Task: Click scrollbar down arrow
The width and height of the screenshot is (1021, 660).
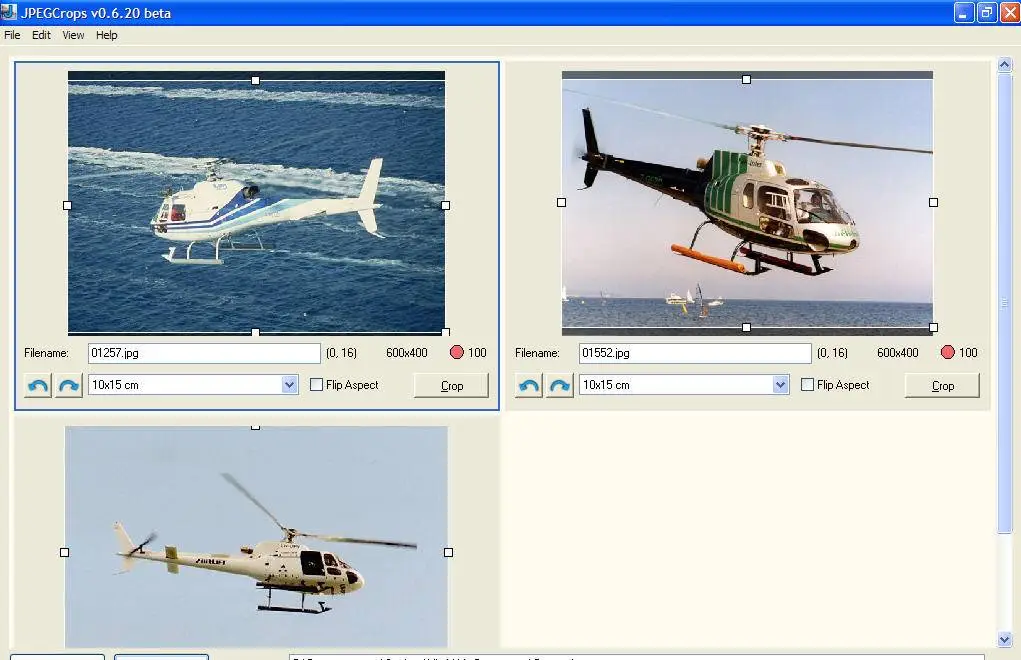Action: (1005, 639)
